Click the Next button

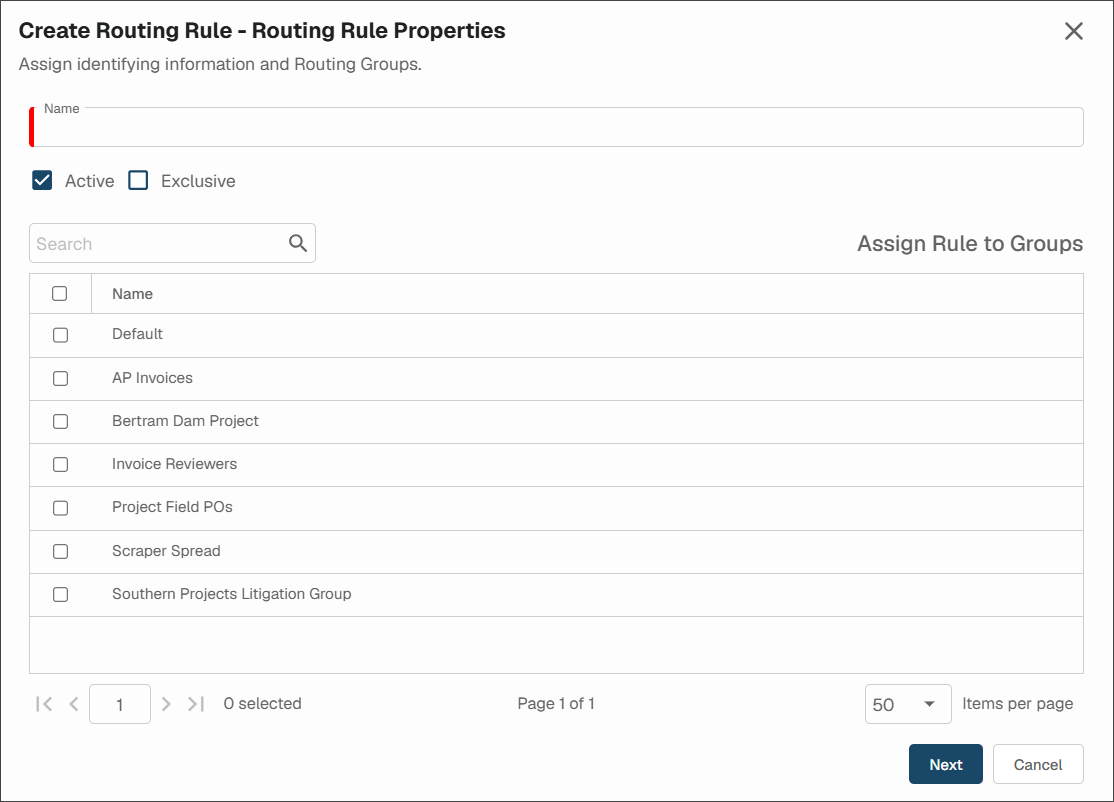click(x=946, y=764)
